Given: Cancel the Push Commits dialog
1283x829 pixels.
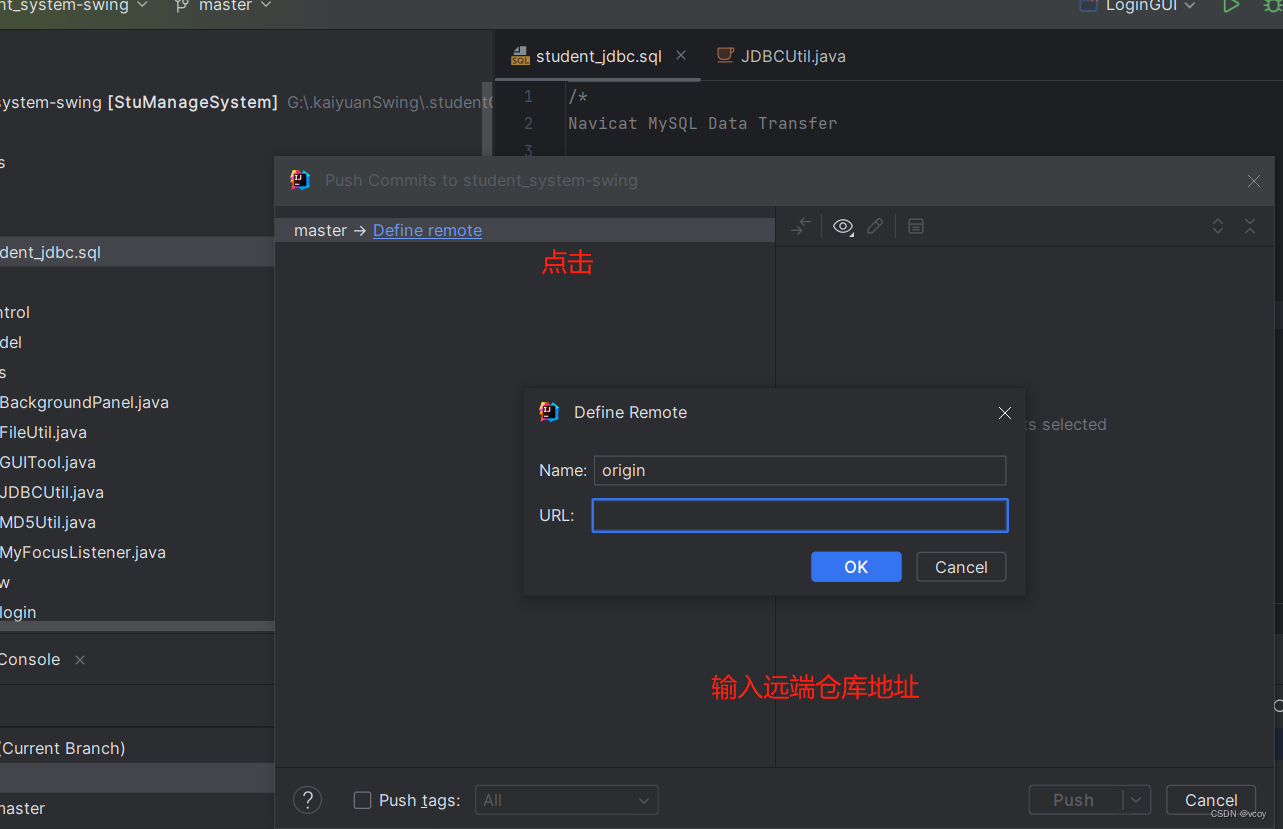Looking at the screenshot, I should [1211, 800].
